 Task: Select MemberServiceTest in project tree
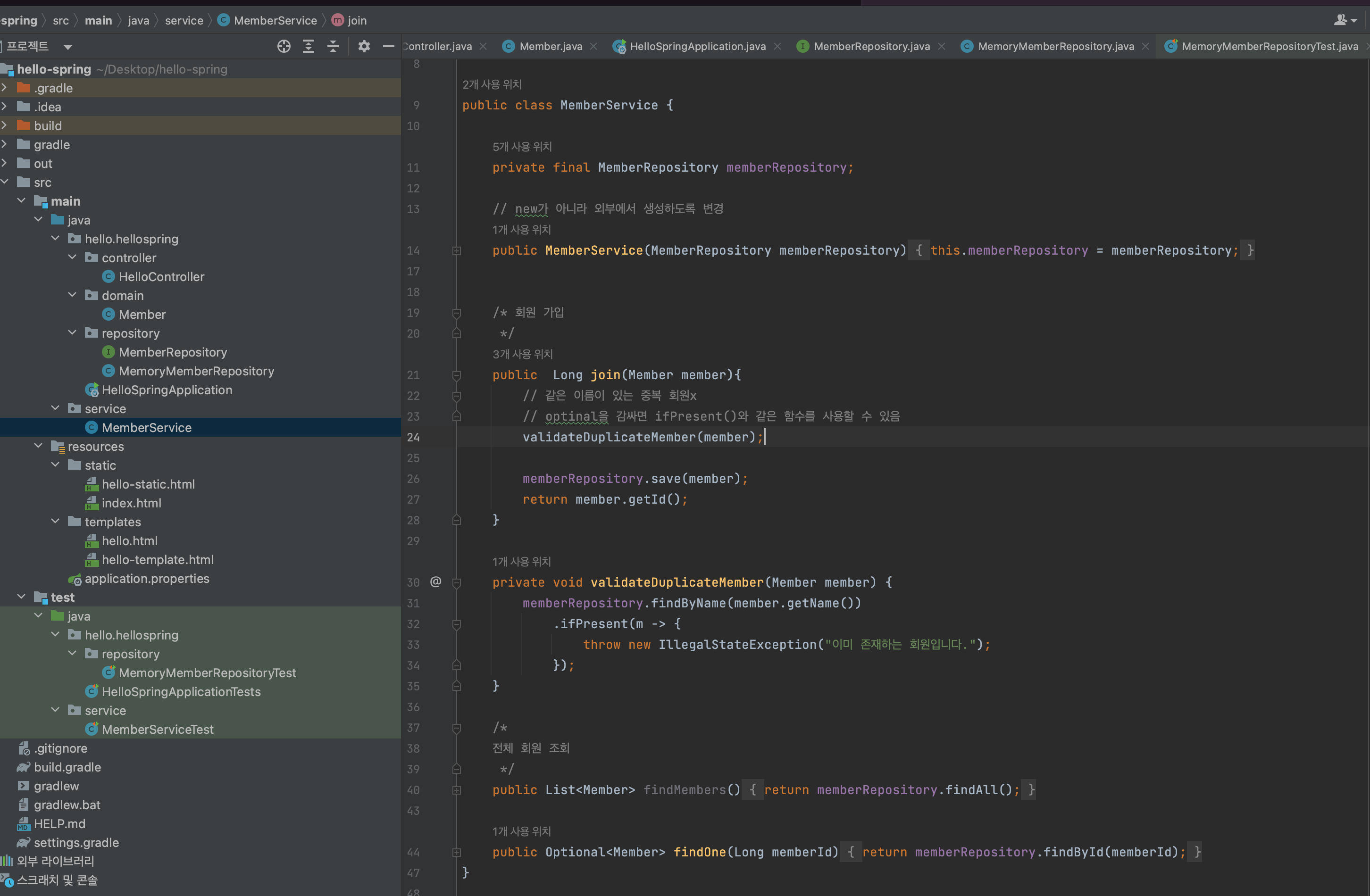tap(157, 729)
